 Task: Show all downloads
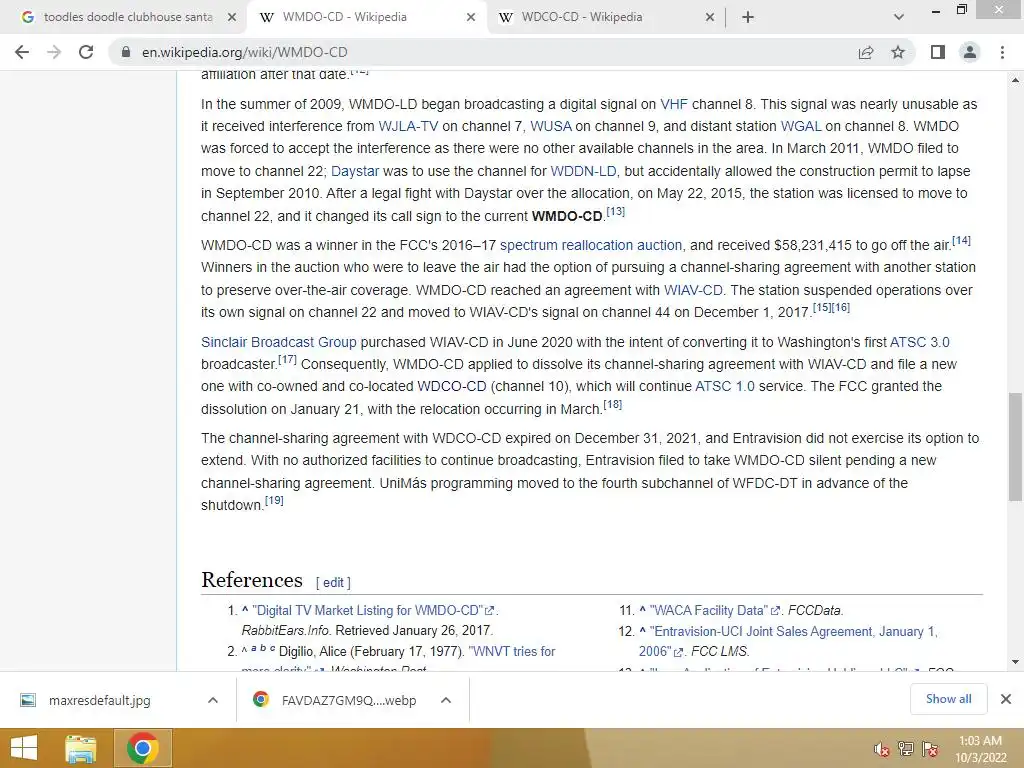pos(948,699)
